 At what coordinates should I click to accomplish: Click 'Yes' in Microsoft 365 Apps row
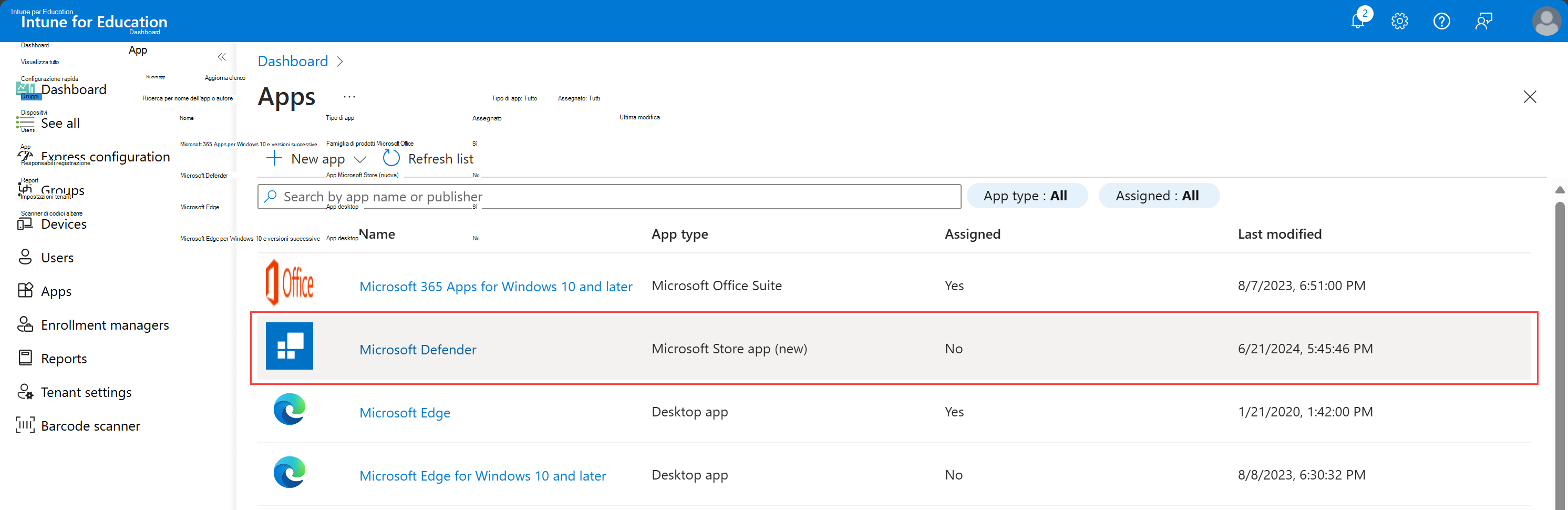954,286
